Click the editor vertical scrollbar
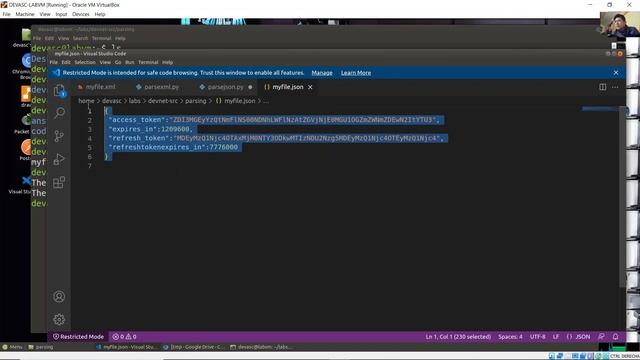640x360 pixels. coord(622,196)
